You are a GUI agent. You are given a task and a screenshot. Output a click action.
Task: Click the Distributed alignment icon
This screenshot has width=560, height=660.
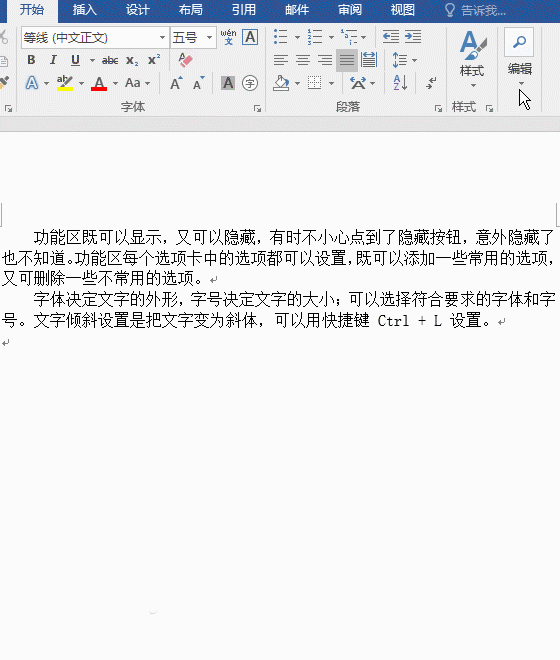369,60
